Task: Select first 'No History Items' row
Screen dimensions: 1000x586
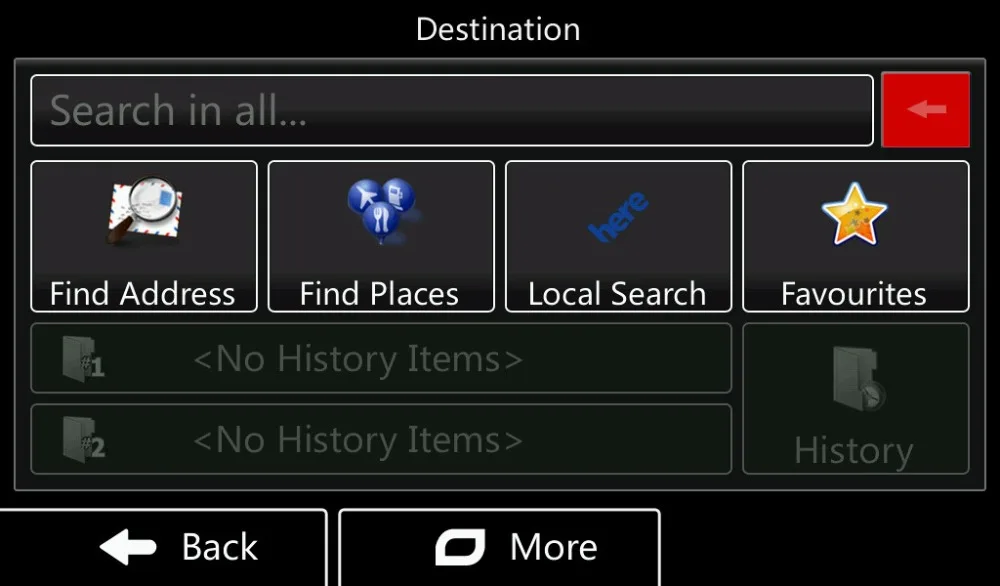Action: [381, 358]
